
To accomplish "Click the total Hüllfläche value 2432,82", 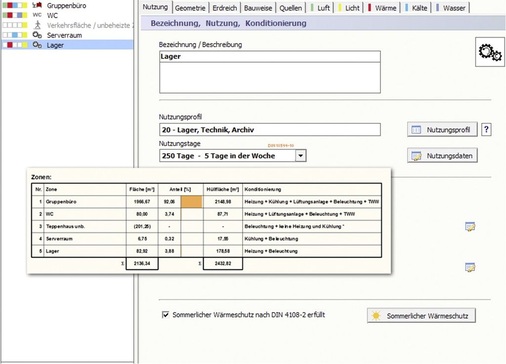I will pyautogui.click(x=223, y=263).
